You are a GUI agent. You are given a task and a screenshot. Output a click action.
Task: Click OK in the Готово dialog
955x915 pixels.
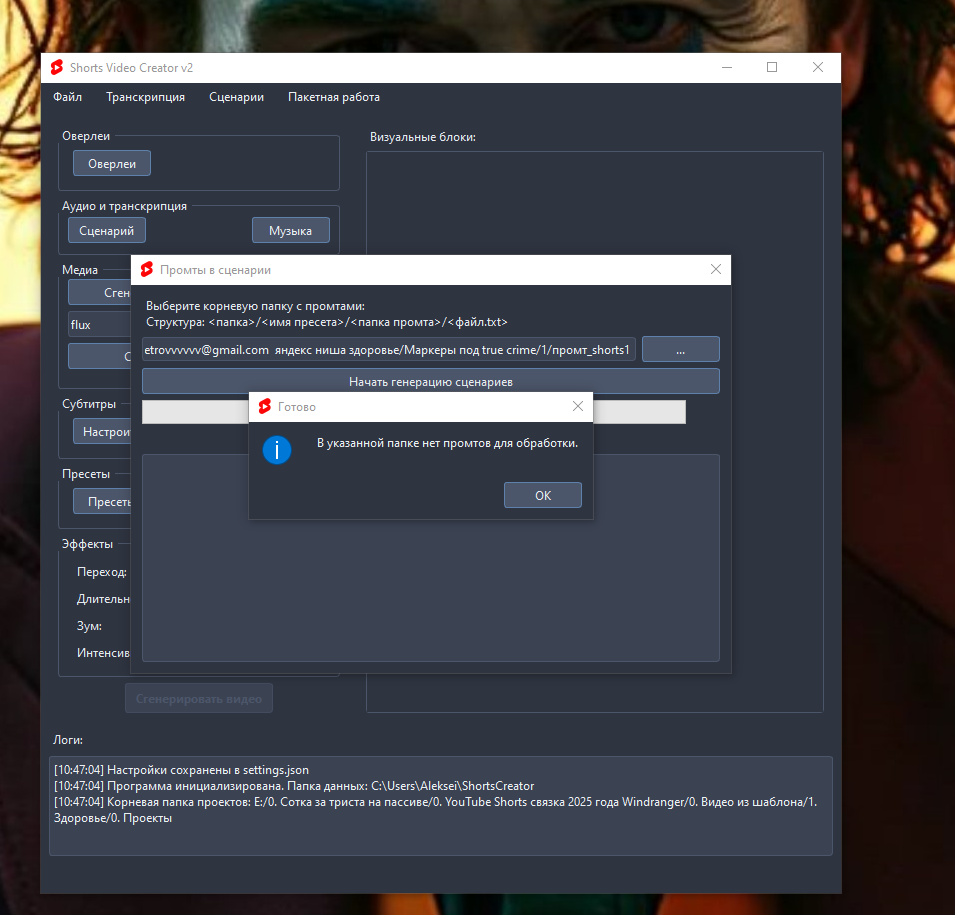tap(542, 495)
